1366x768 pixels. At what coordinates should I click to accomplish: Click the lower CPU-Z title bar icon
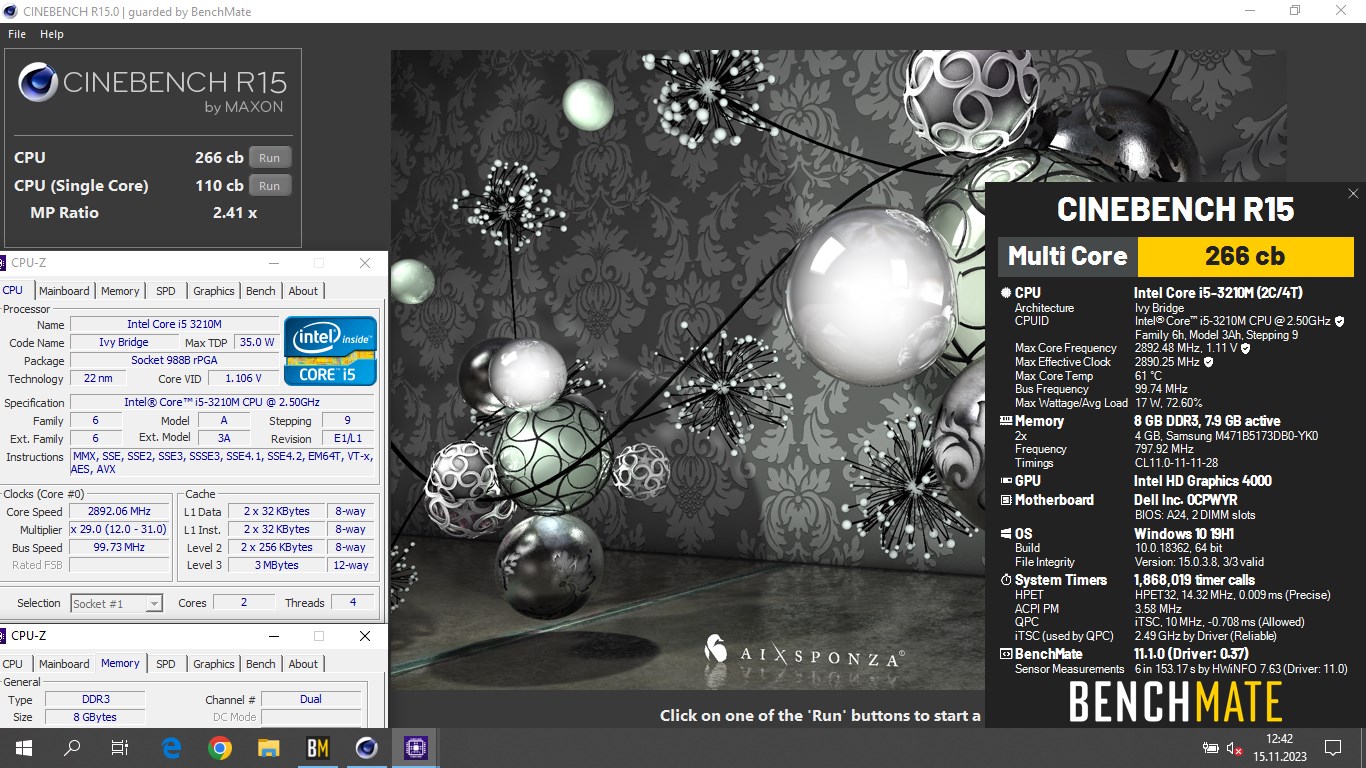click(3, 636)
